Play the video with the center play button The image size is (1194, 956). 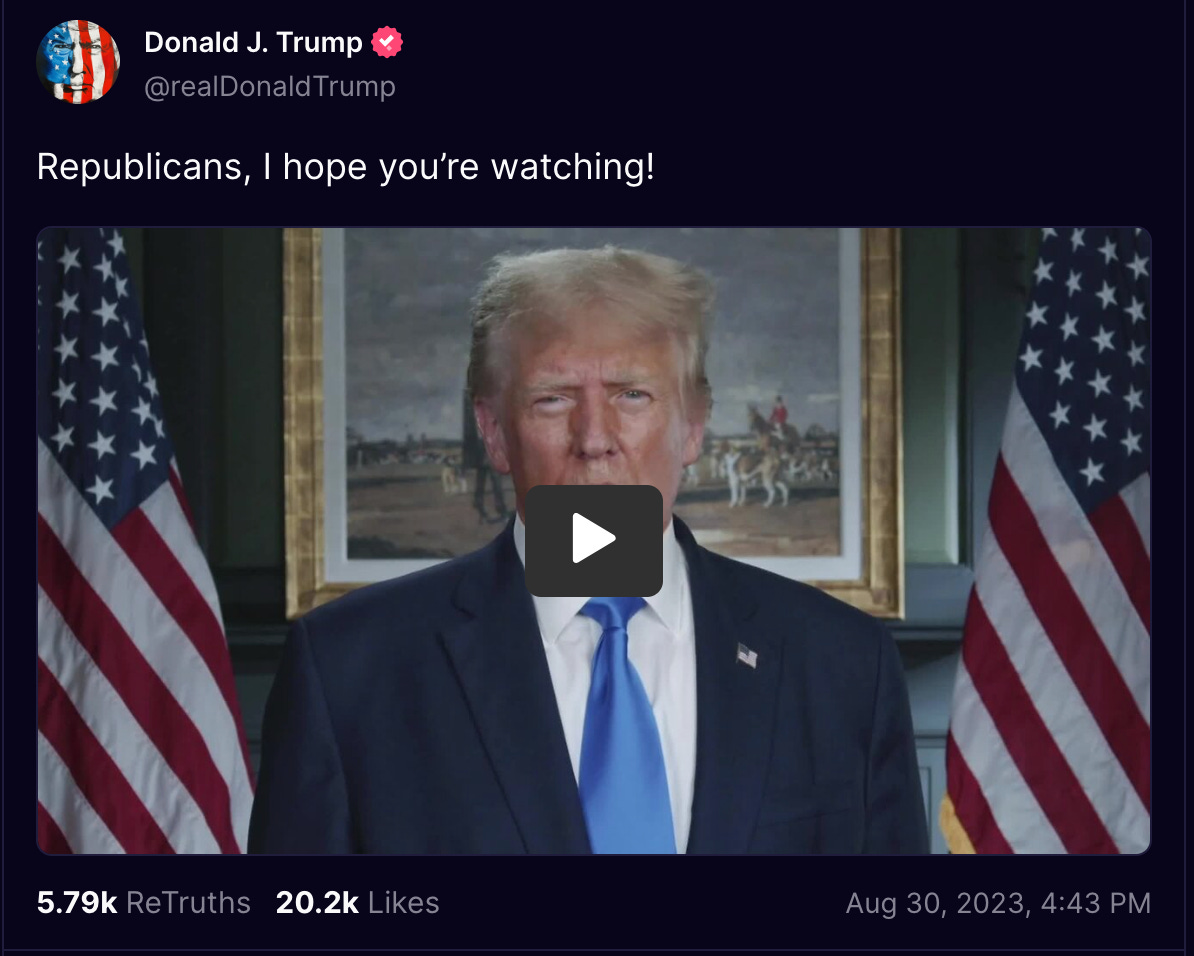coord(594,540)
